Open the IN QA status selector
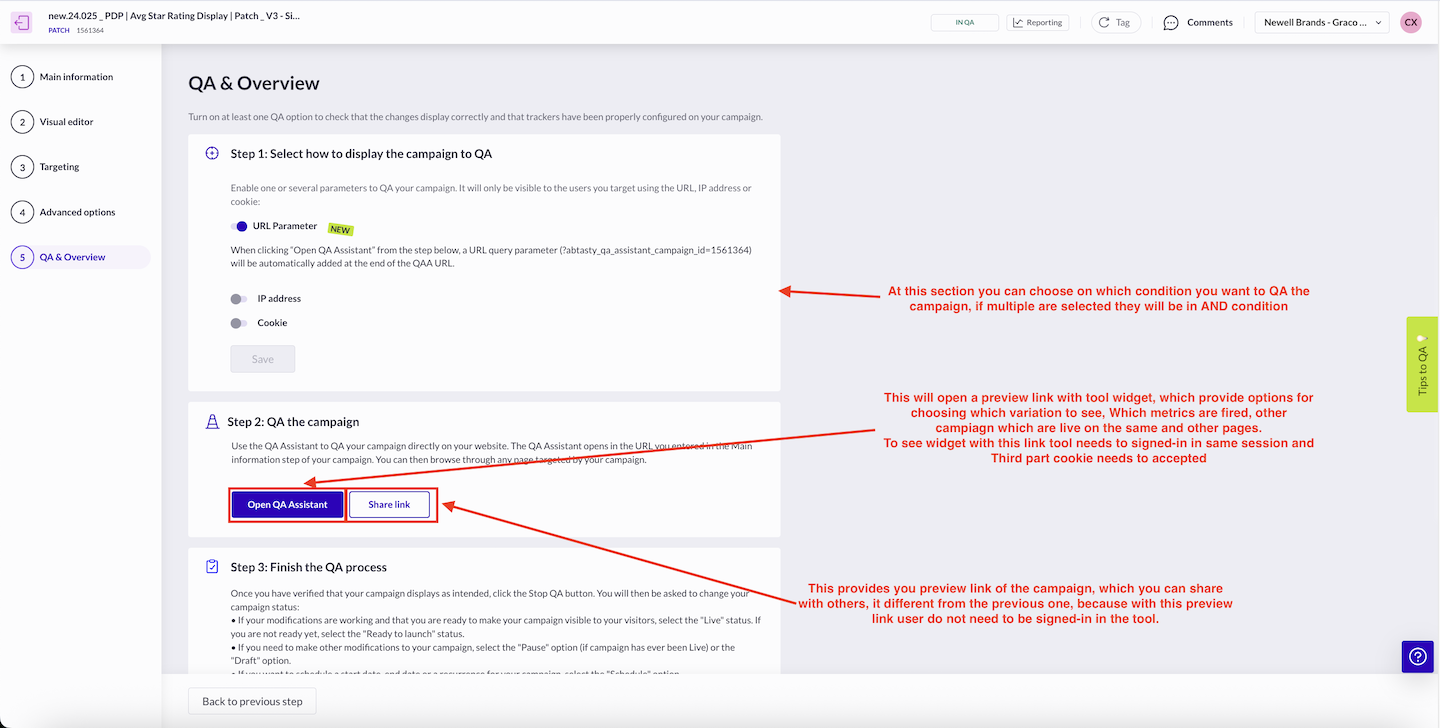 click(964, 22)
